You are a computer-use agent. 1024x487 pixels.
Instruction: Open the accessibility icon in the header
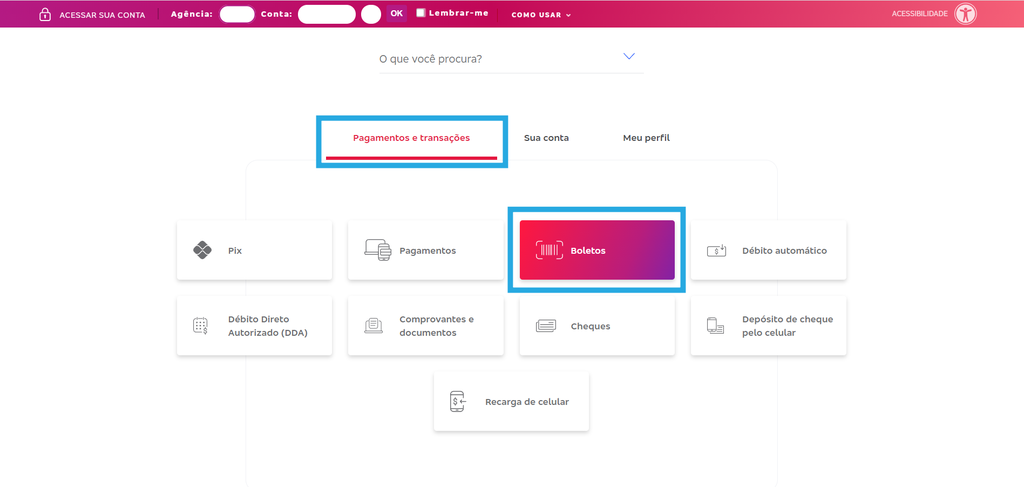965,14
